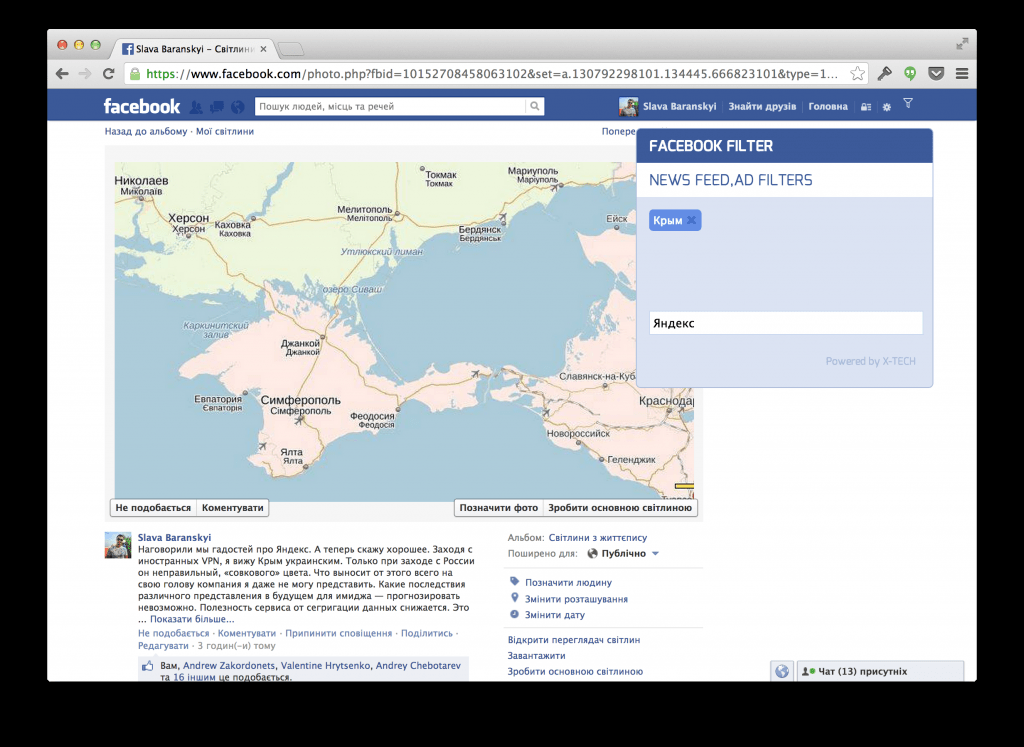Viewport: 1024px width, 747px height.
Task: Open Chrome hamburger menu
Action: [961, 74]
